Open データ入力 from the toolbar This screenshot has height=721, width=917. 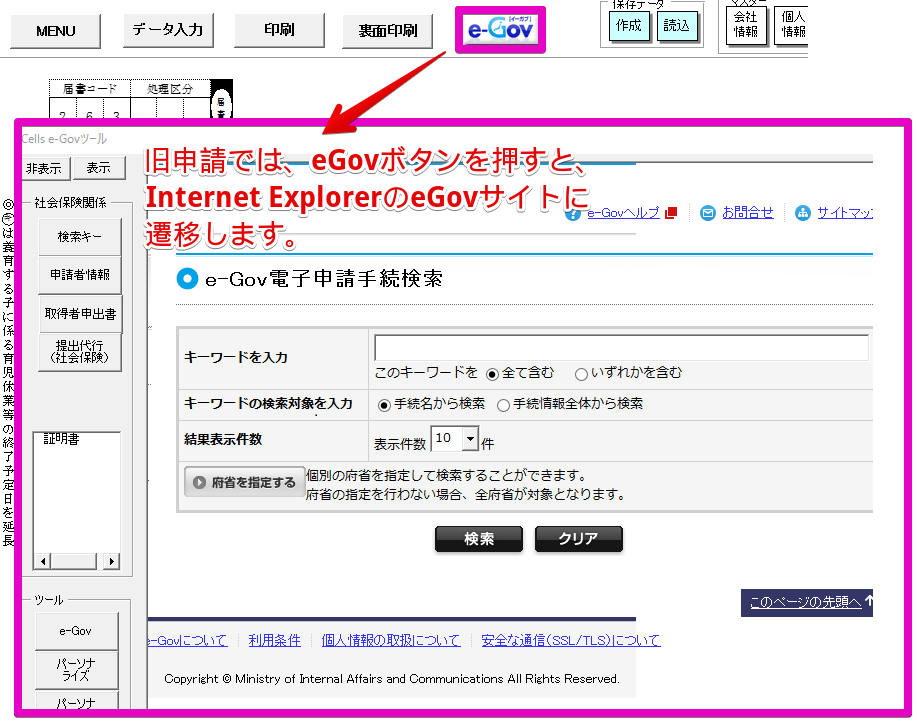tap(168, 30)
